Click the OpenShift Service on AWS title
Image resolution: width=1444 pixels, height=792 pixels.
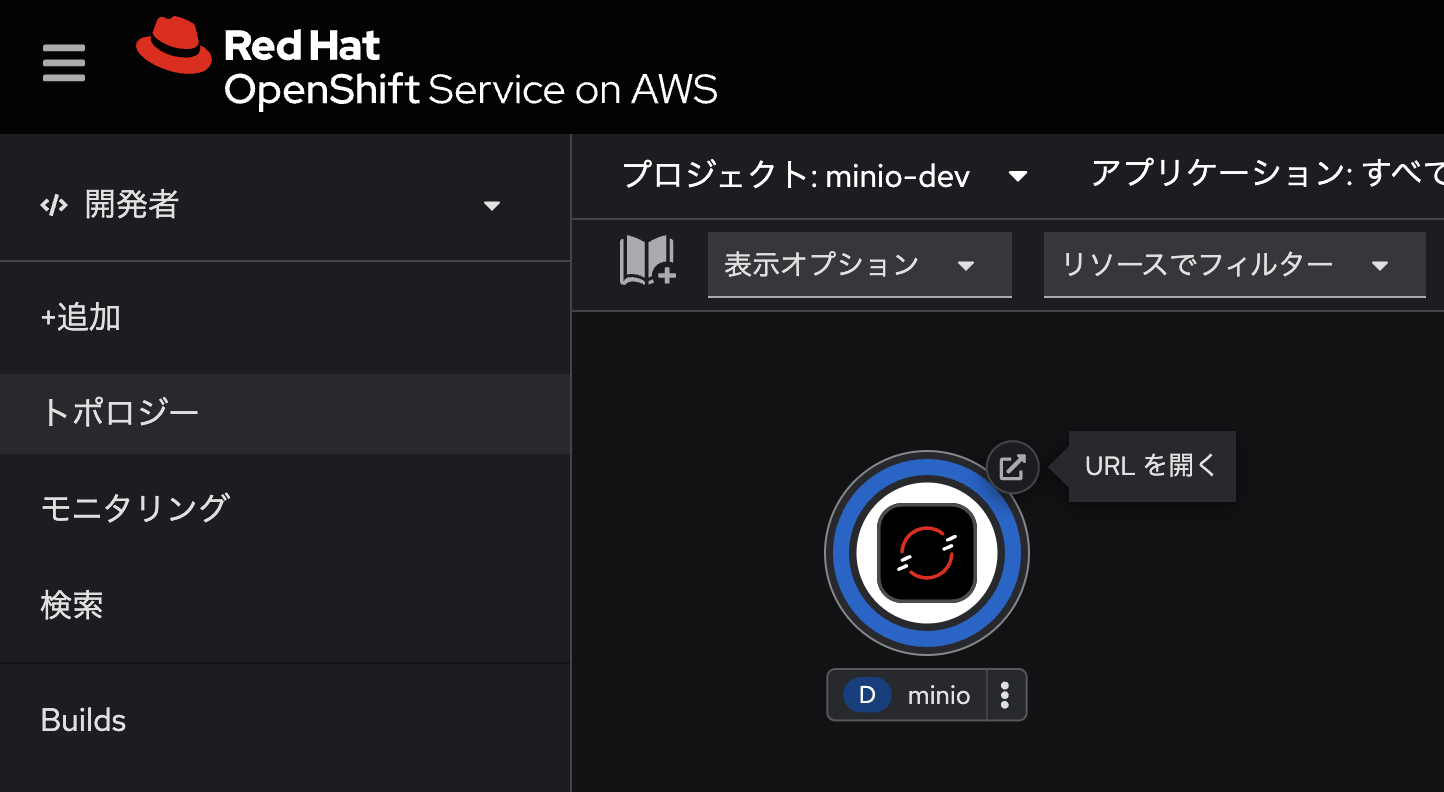[471, 90]
